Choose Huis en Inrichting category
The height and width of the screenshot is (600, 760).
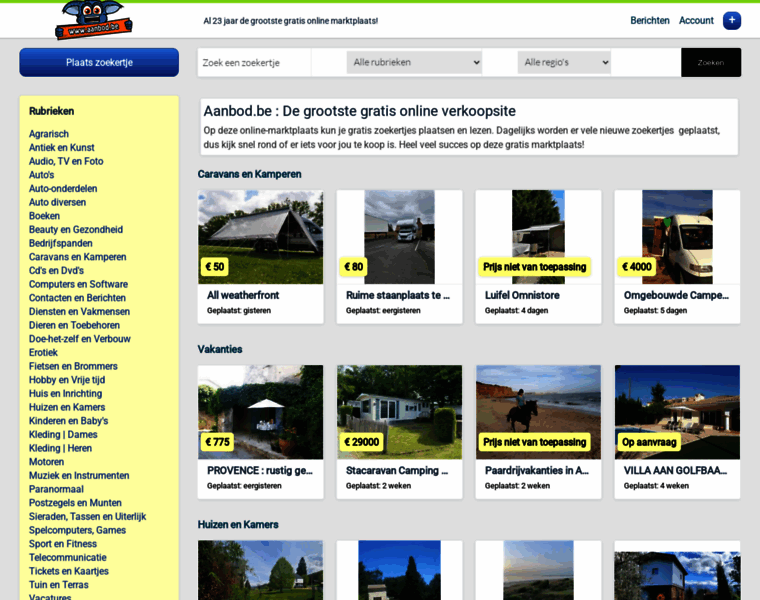[x=65, y=394]
